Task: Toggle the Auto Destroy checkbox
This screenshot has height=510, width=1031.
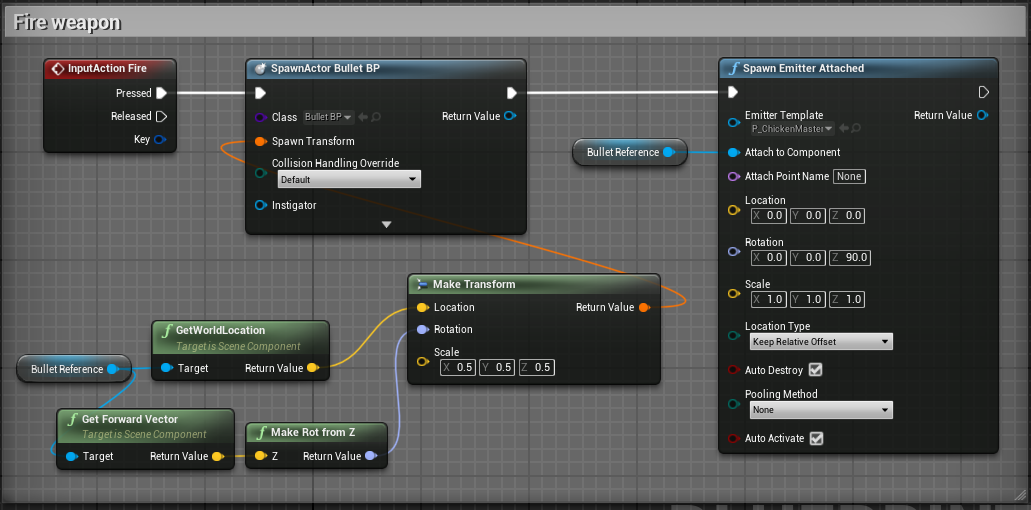Action: point(816,370)
